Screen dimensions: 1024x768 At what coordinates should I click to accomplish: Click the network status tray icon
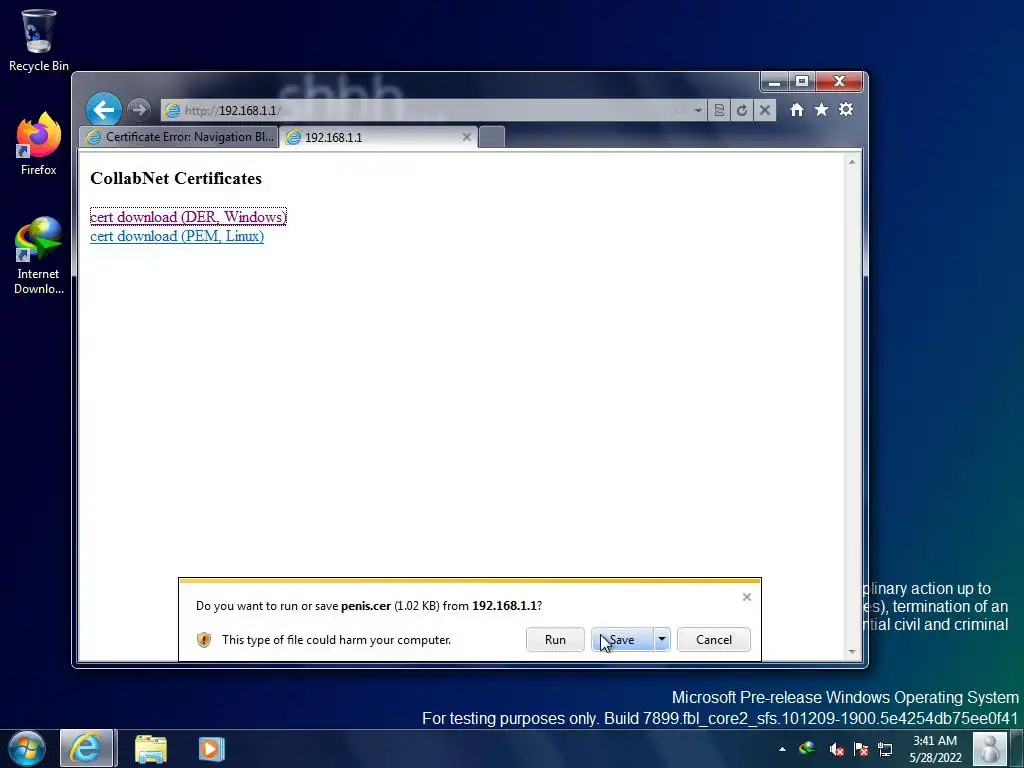pyautogui.click(x=885, y=749)
